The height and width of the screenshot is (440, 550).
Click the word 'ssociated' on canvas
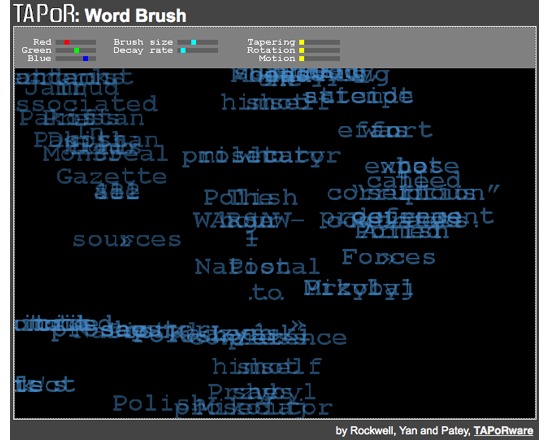[87, 104]
